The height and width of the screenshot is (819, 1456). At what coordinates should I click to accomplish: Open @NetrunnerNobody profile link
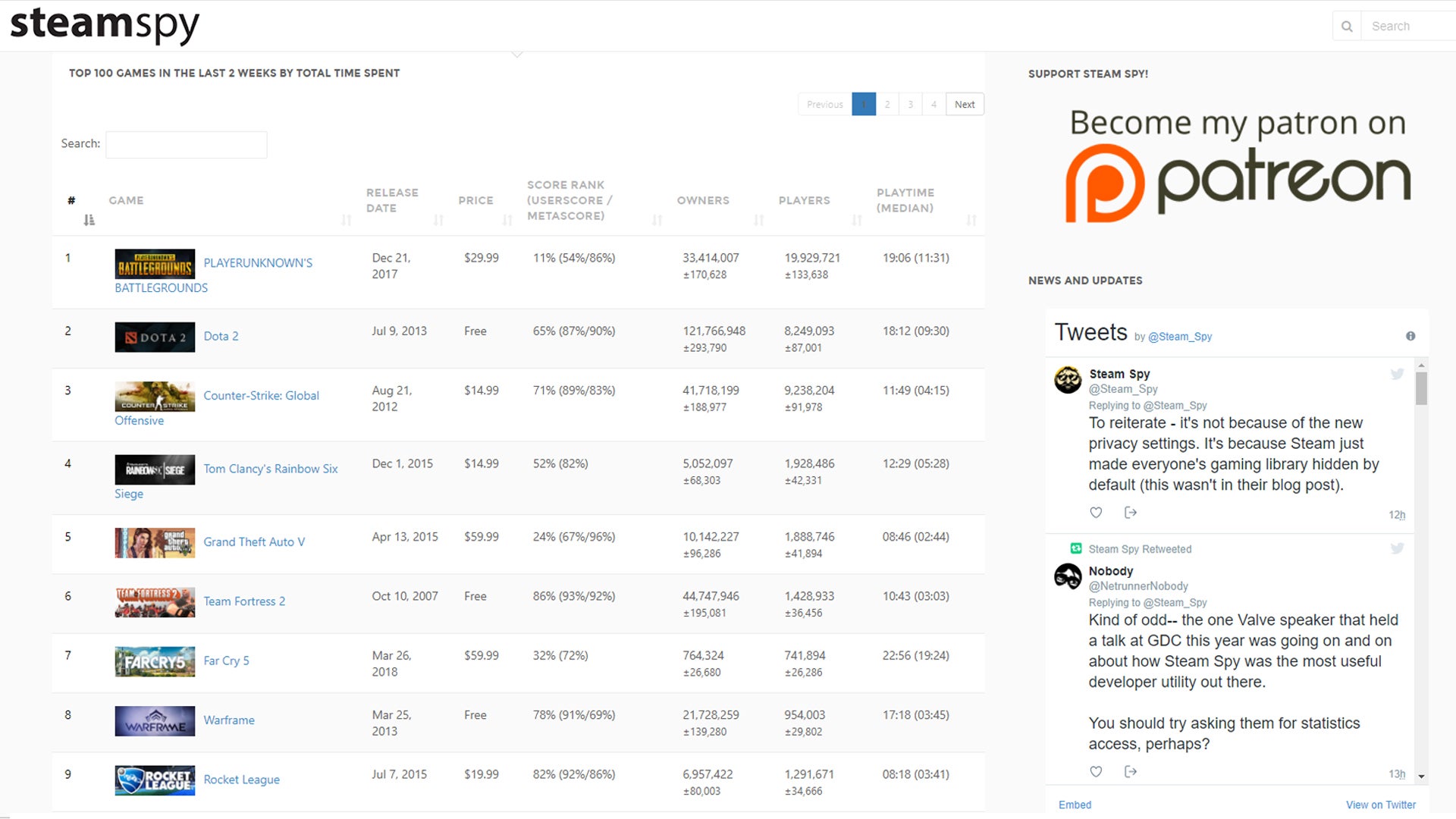pos(1138,586)
